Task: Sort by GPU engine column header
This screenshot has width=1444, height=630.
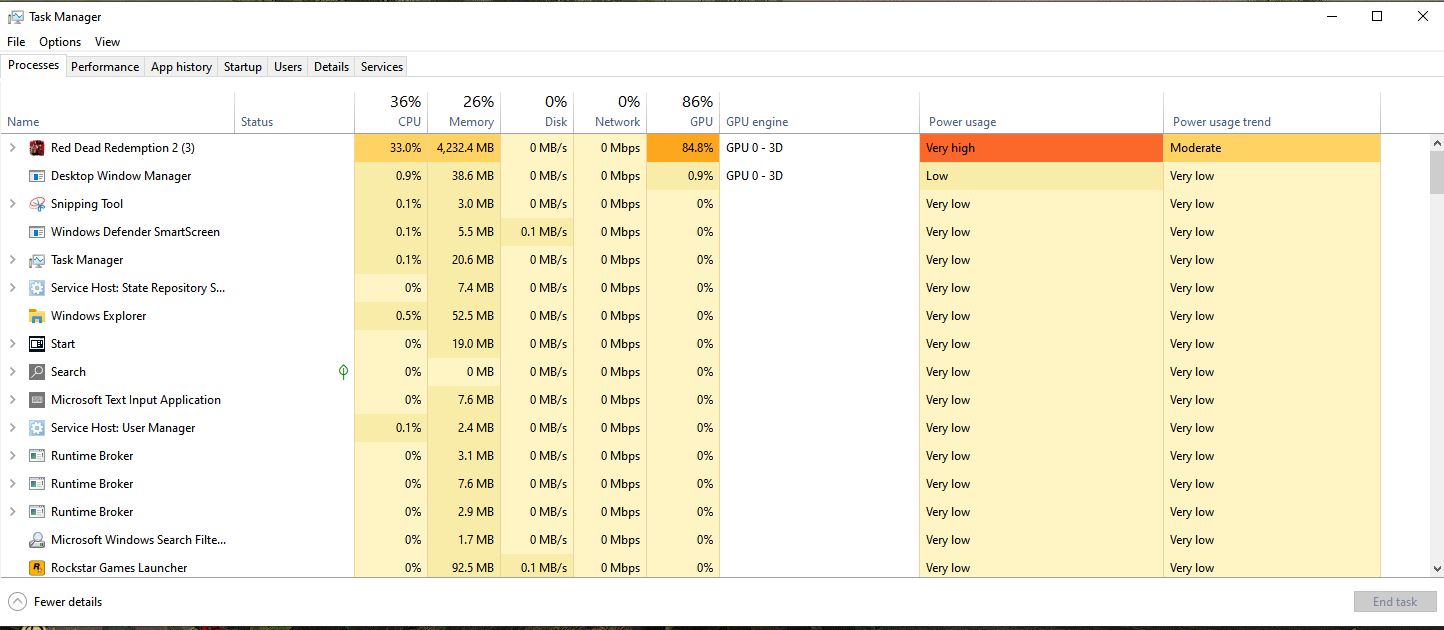Action: [819, 112]
